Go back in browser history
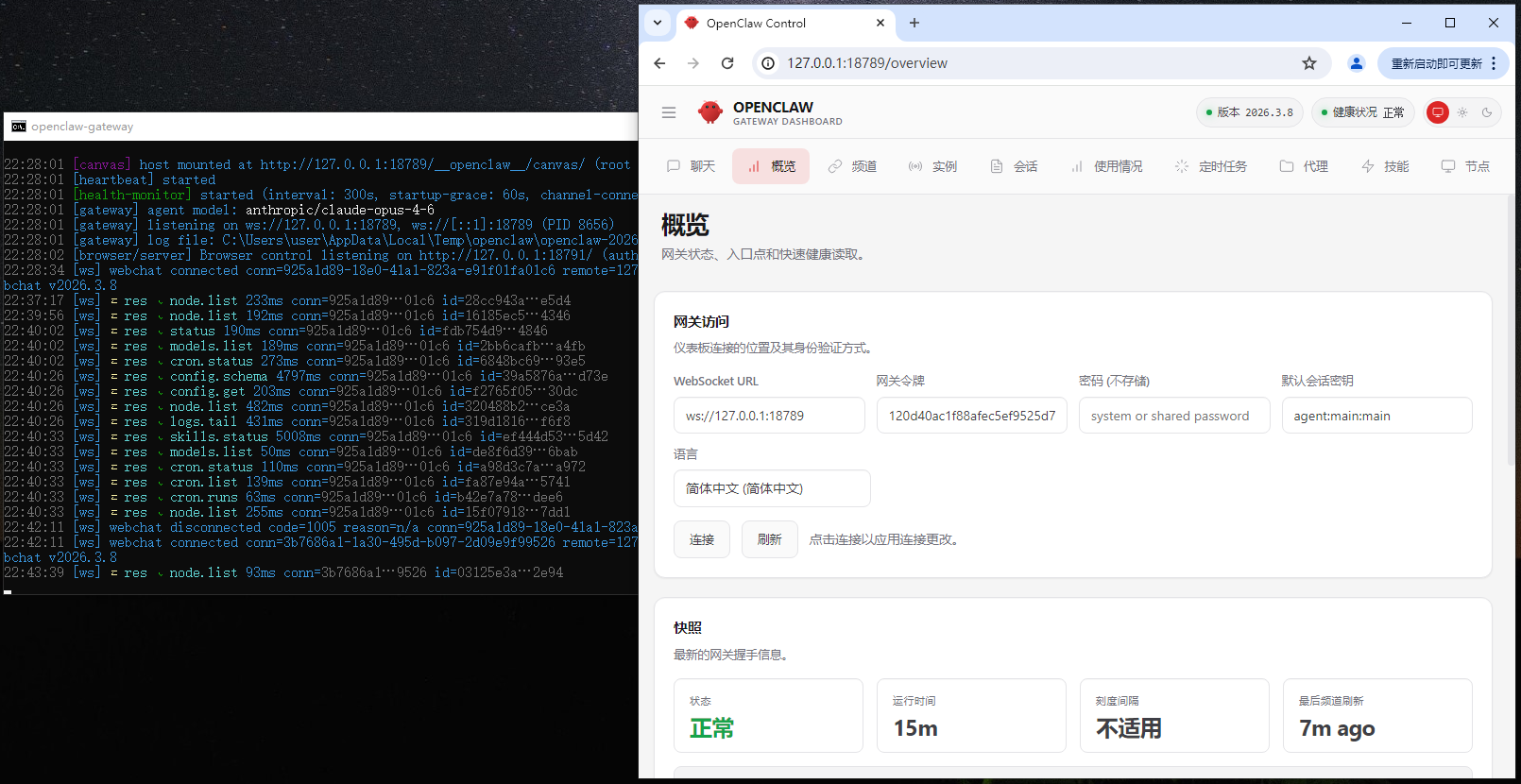The image size is (1521, 784). (659, 63)
